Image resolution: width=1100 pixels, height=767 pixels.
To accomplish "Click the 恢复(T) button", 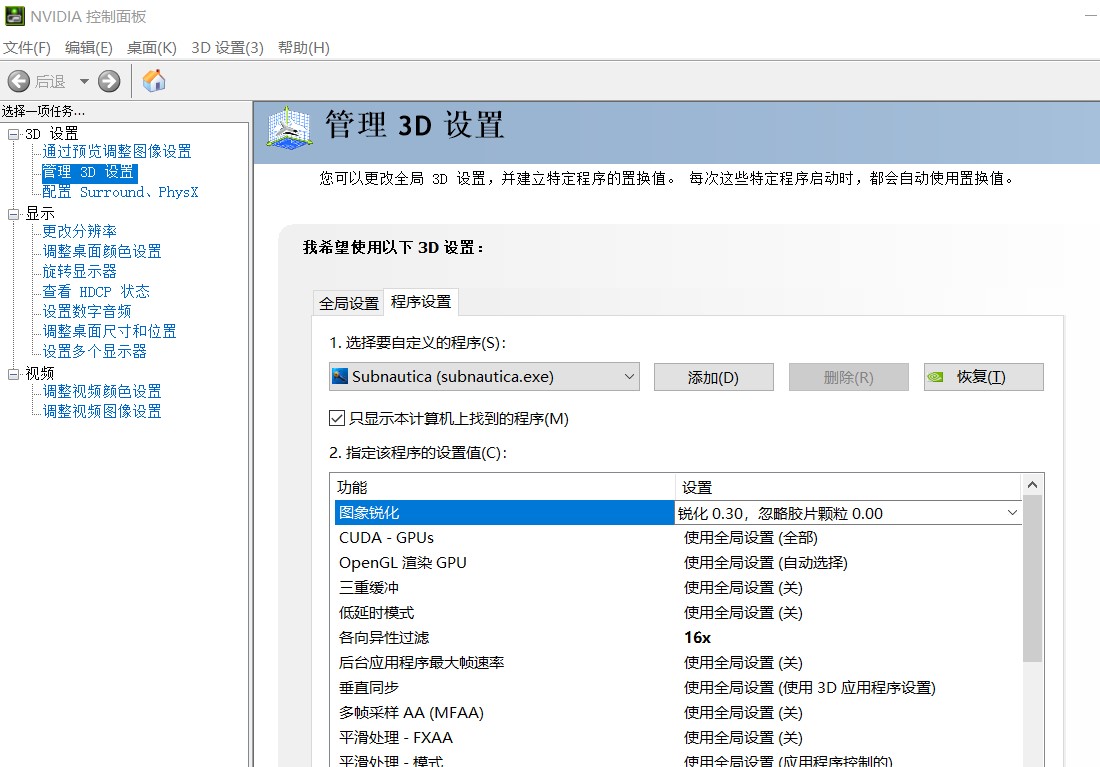I will pos(984,378).
